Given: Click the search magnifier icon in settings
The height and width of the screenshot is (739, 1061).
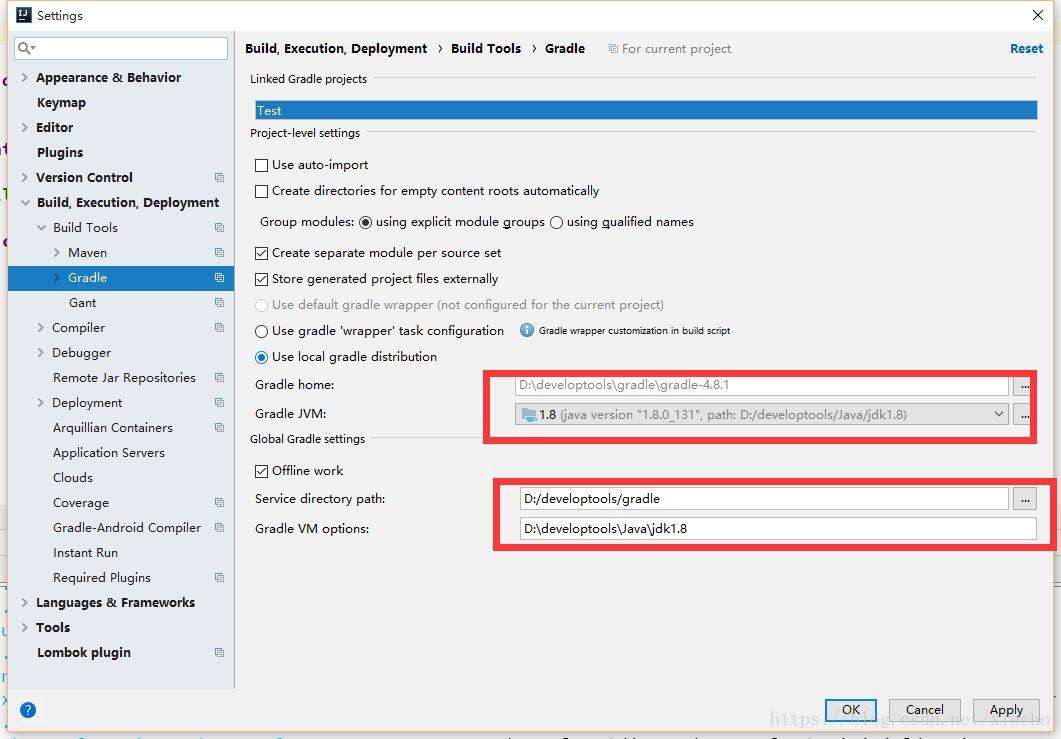Looking at the screenshot, I should (26, 48).
